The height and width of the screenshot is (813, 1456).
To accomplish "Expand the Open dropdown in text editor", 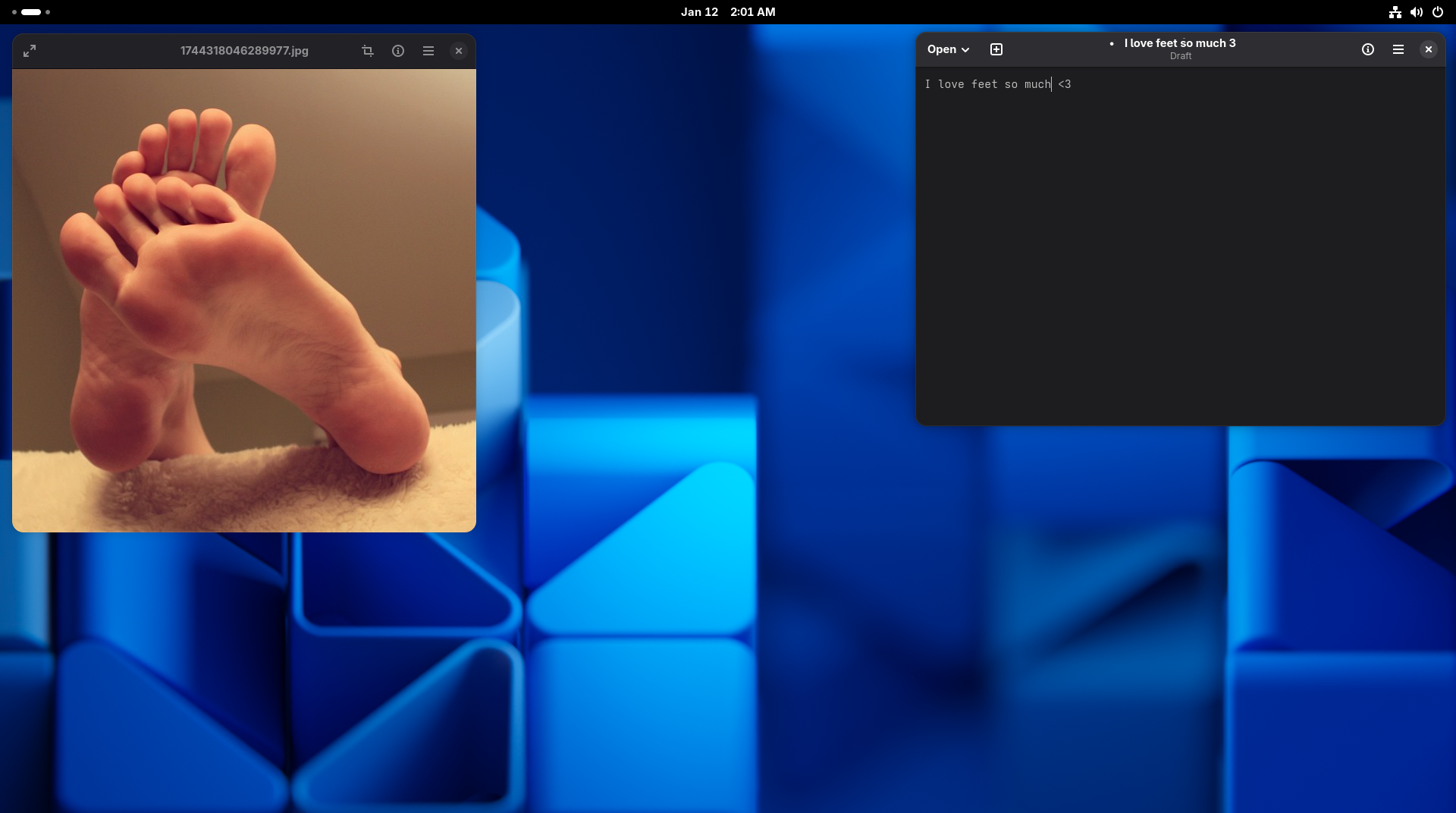I will [948, 49].
